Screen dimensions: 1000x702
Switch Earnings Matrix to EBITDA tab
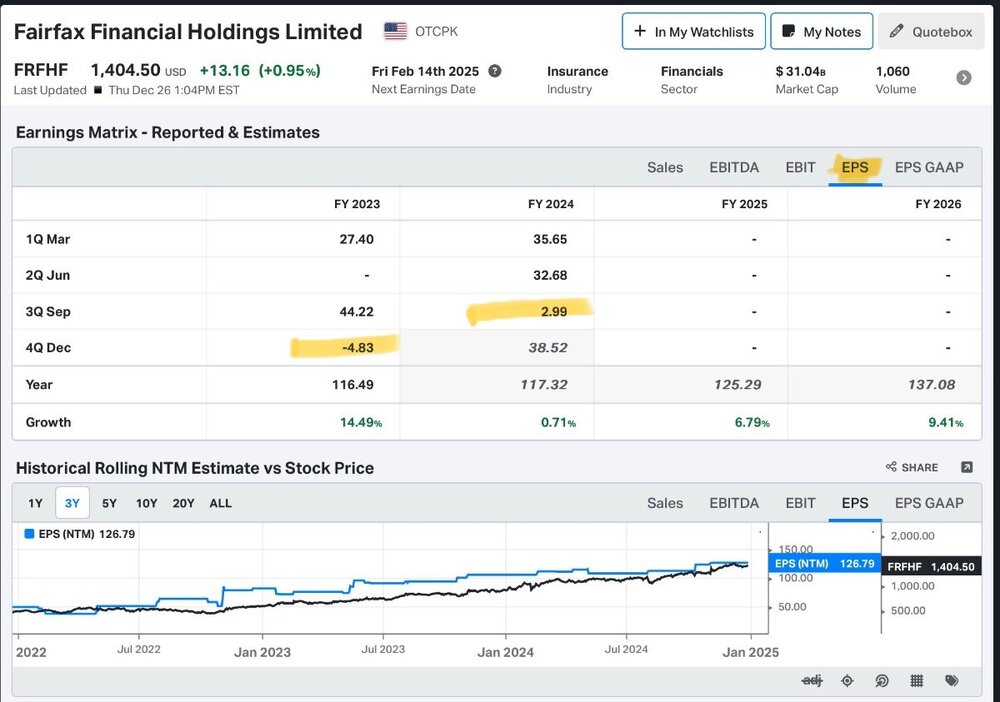(x=734, y=167)
